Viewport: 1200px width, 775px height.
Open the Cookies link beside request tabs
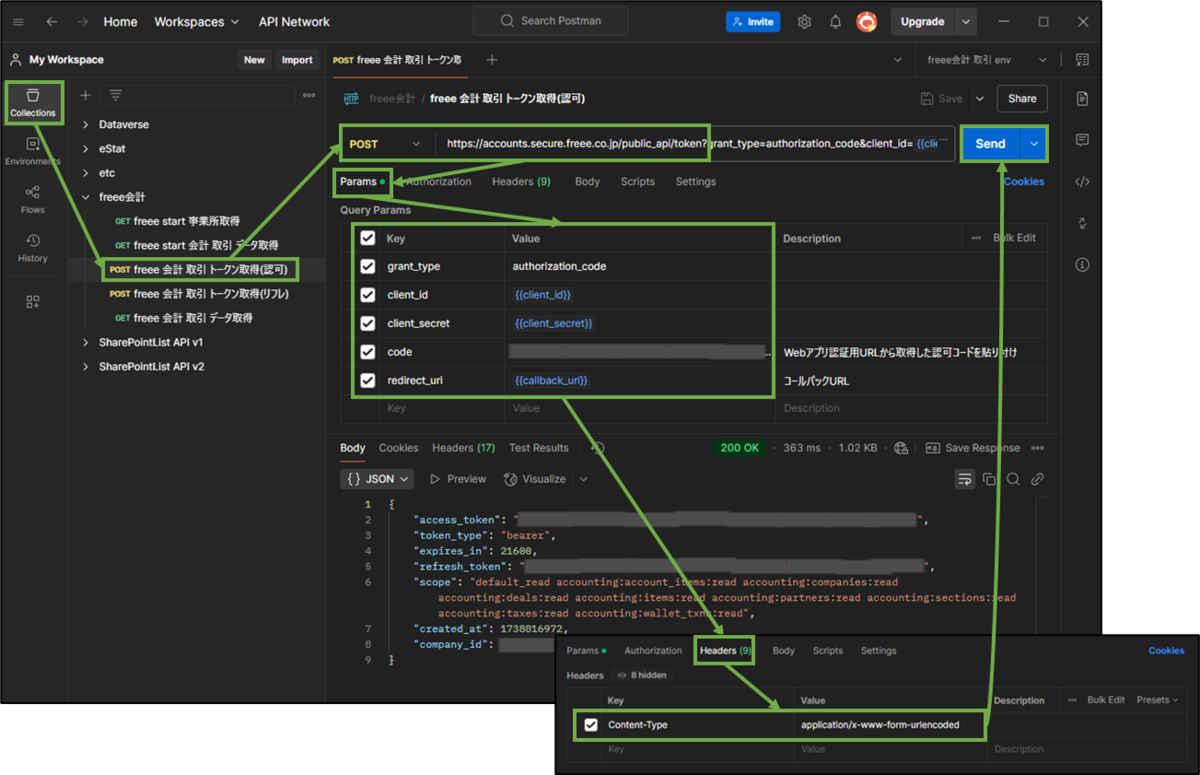[1024, 182]
